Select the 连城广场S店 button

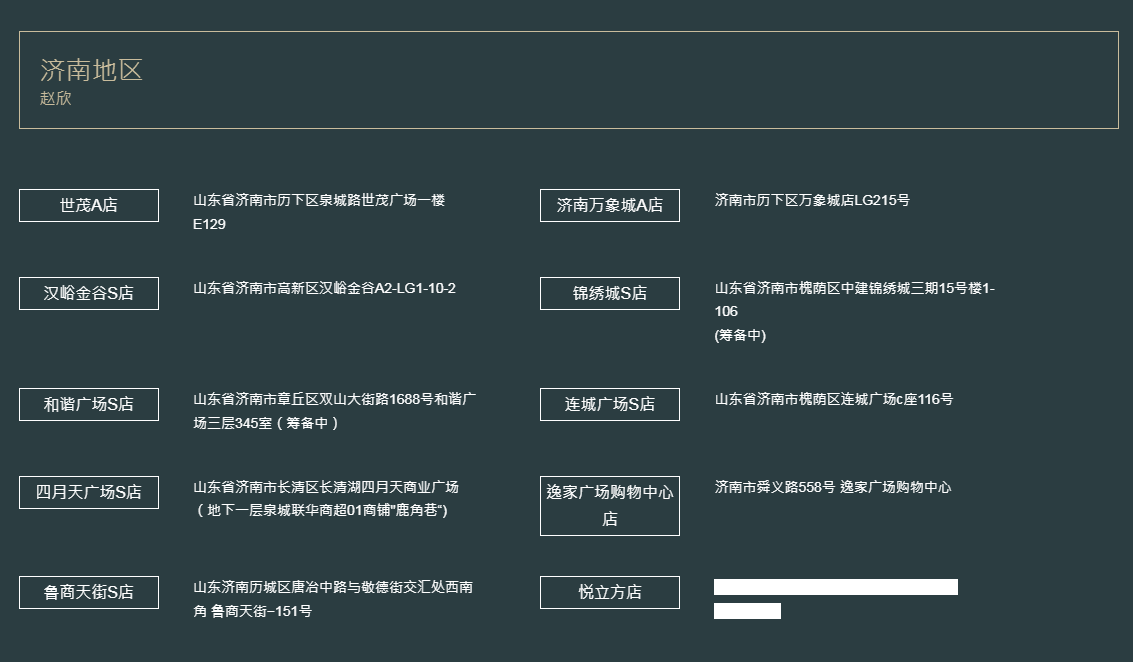pyautogui.click(x=610, y=404)
